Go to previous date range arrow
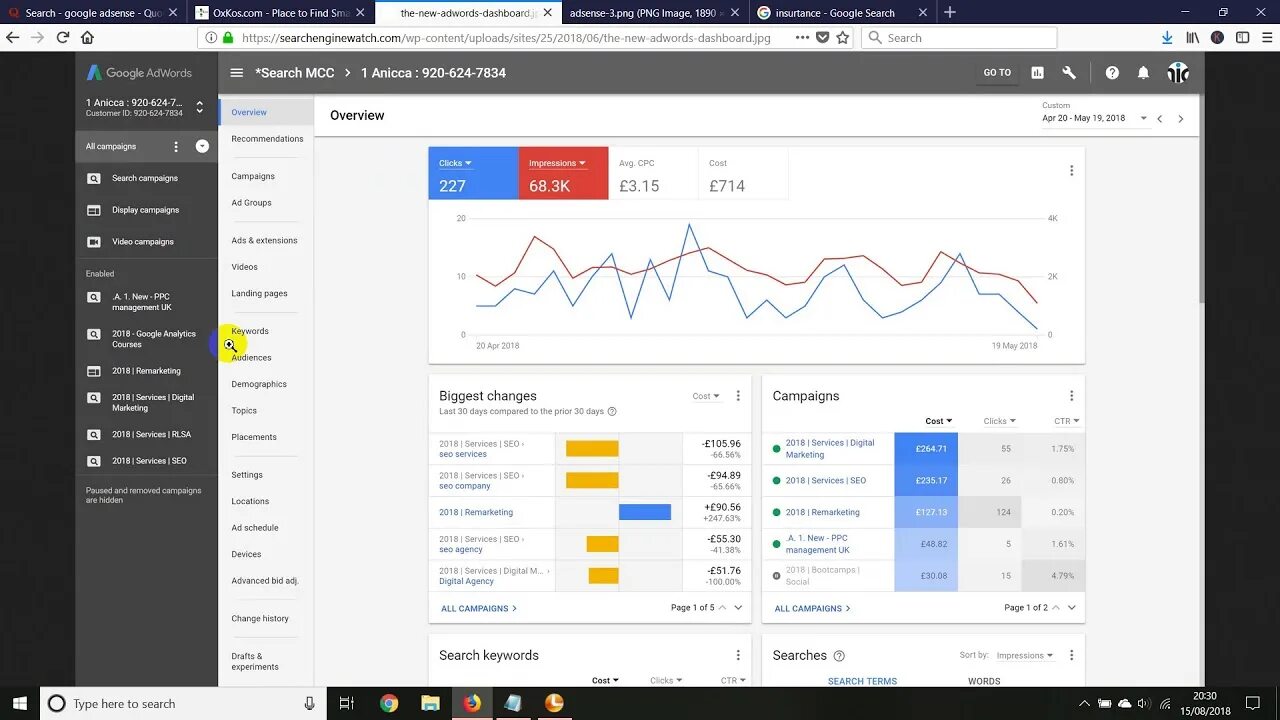This screenshot has width=1280, height=720. (x=1160, y=118)
